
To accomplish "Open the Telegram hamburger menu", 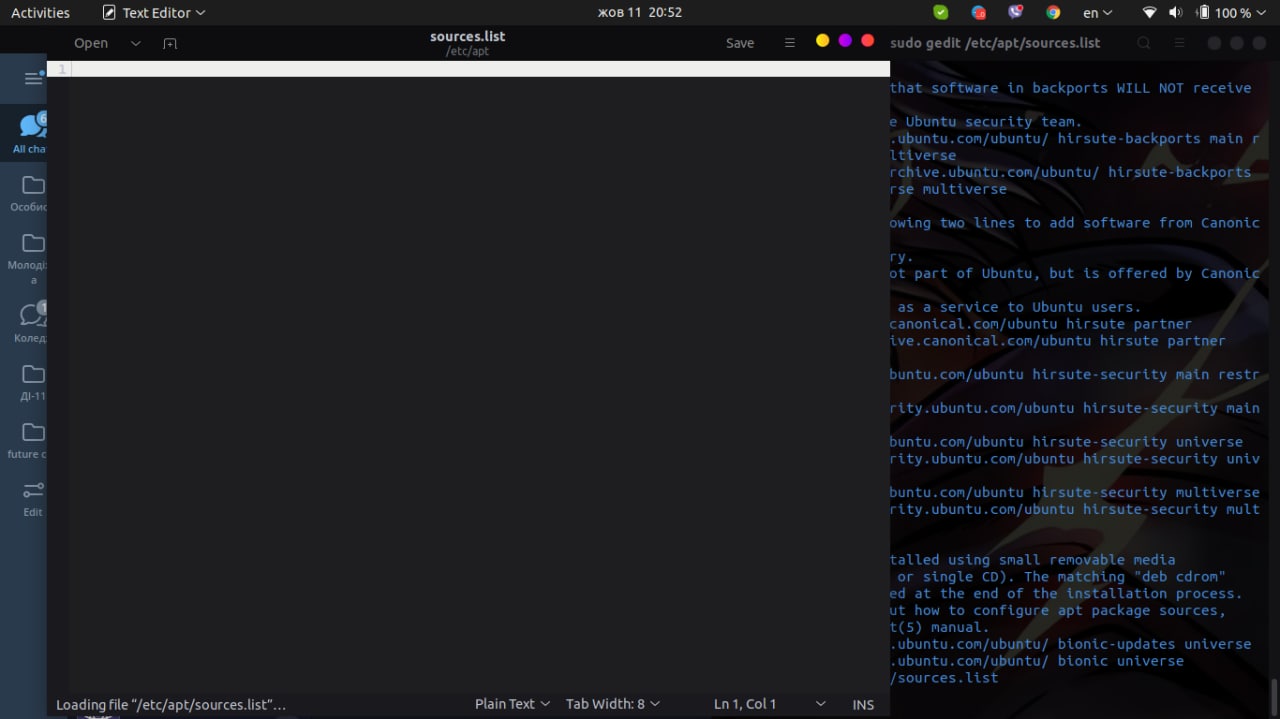I will (33, 79).
